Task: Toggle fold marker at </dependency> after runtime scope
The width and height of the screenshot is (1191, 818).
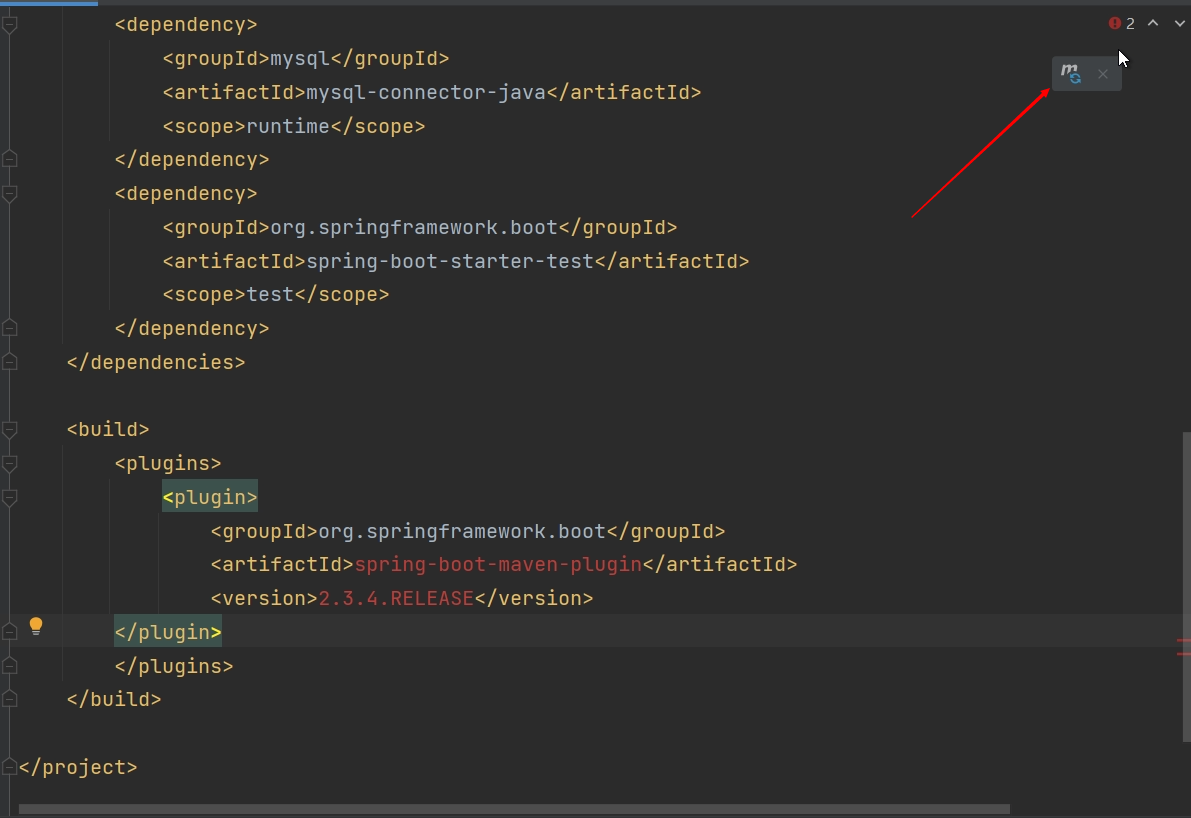Action: (10, 159)
